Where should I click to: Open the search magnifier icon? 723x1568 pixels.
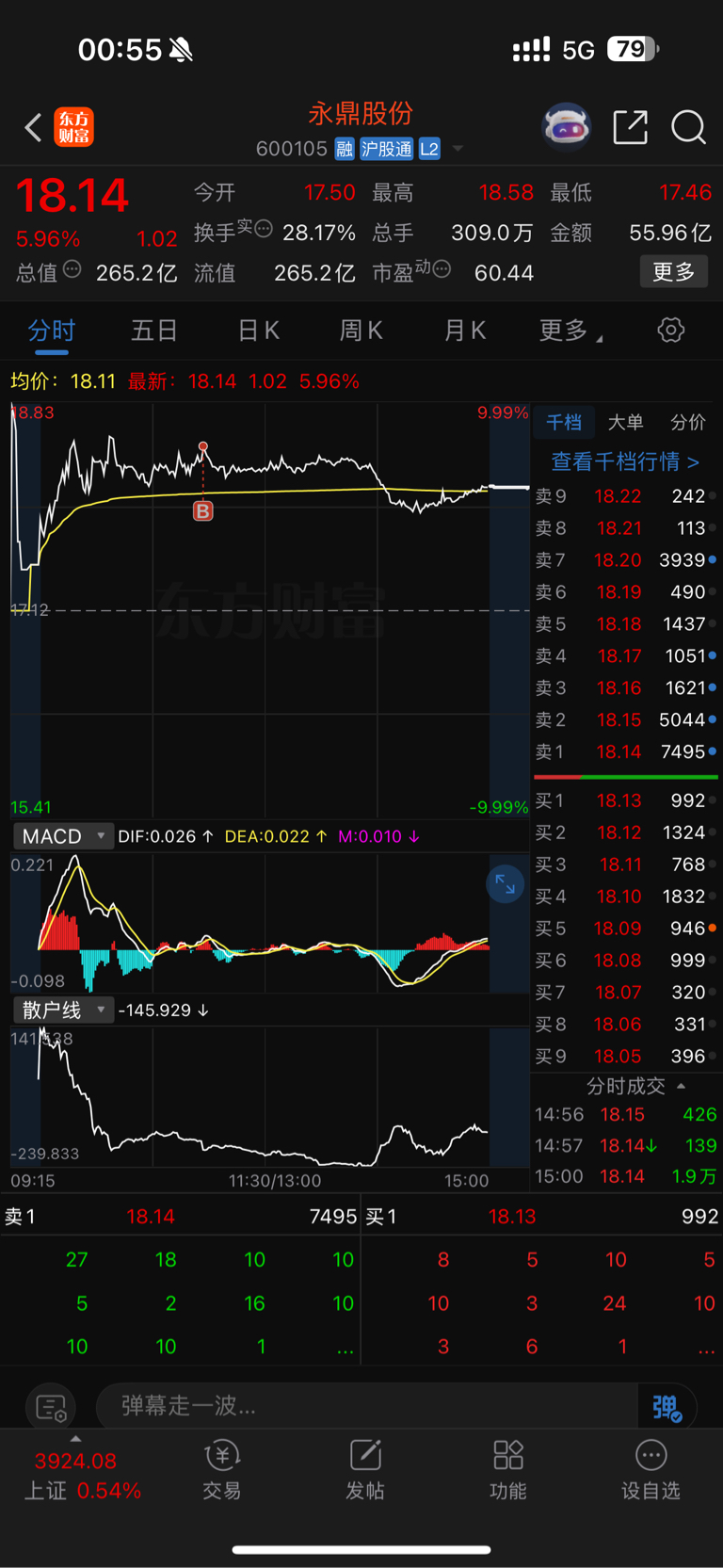point(688,126)
